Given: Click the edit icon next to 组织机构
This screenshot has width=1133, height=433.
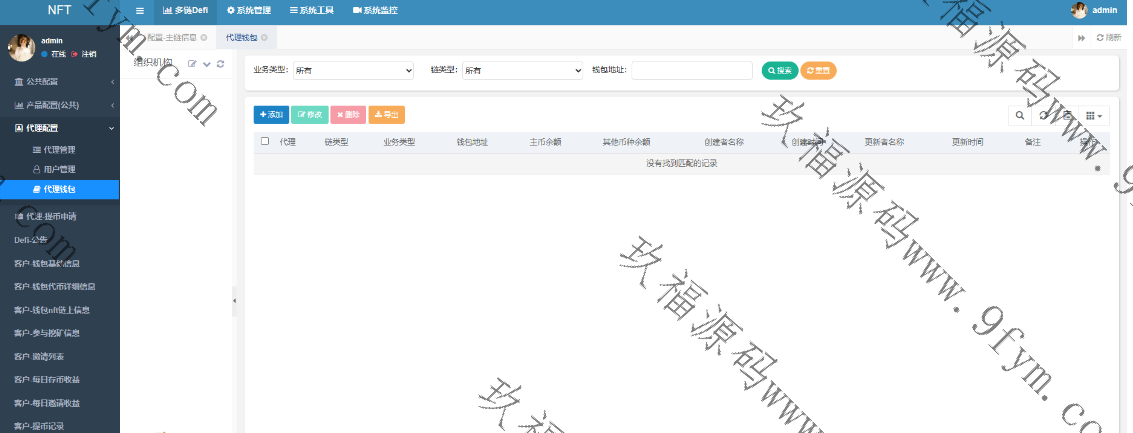Looking at the screenshot, I should [192, 64].
